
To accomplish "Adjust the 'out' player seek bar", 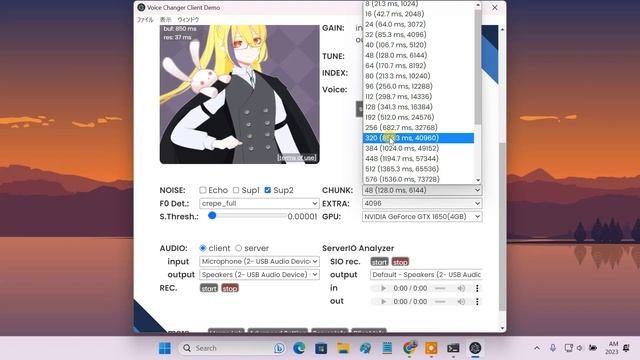I will (x=440, y=302).
